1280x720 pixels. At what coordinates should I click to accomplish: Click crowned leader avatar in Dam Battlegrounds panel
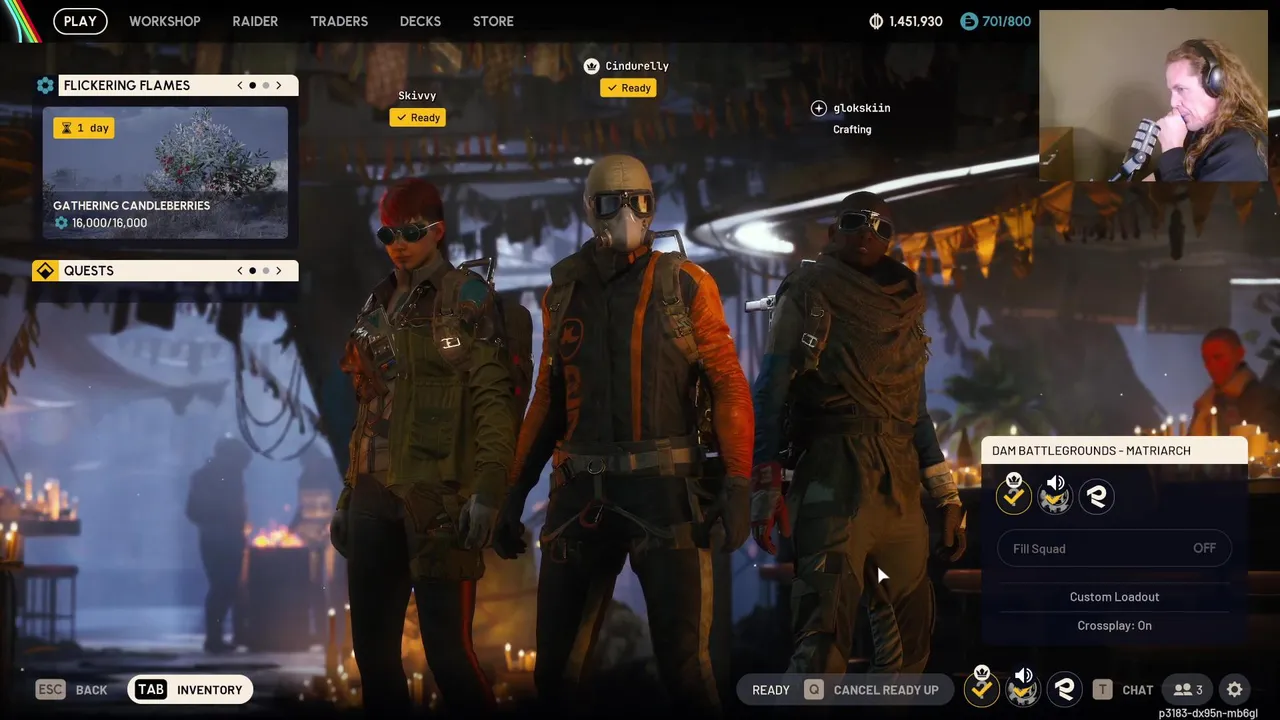pos(1013,495)
